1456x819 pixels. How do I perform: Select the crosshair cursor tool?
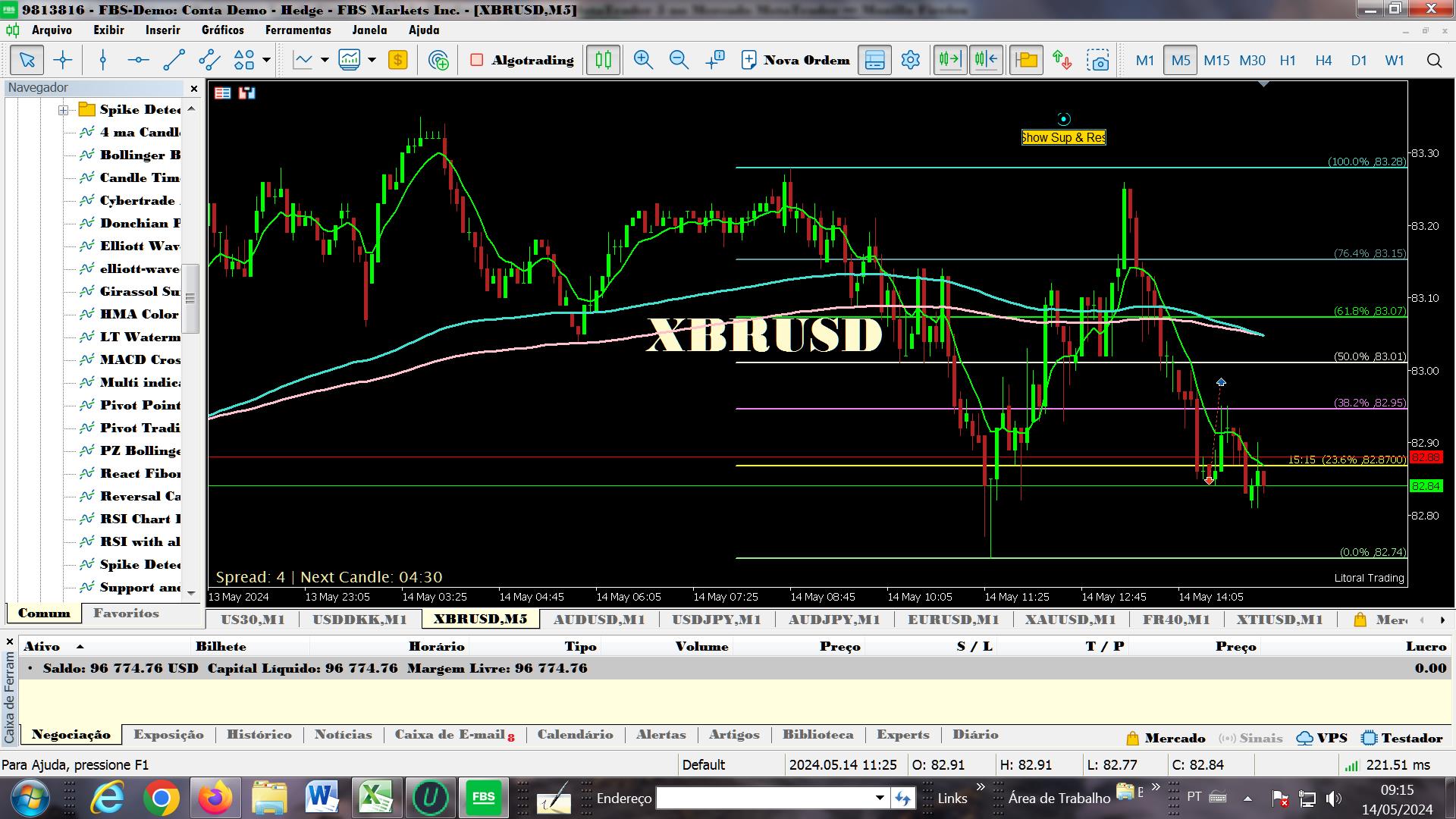pyautogui.click(x=63, y=60)
